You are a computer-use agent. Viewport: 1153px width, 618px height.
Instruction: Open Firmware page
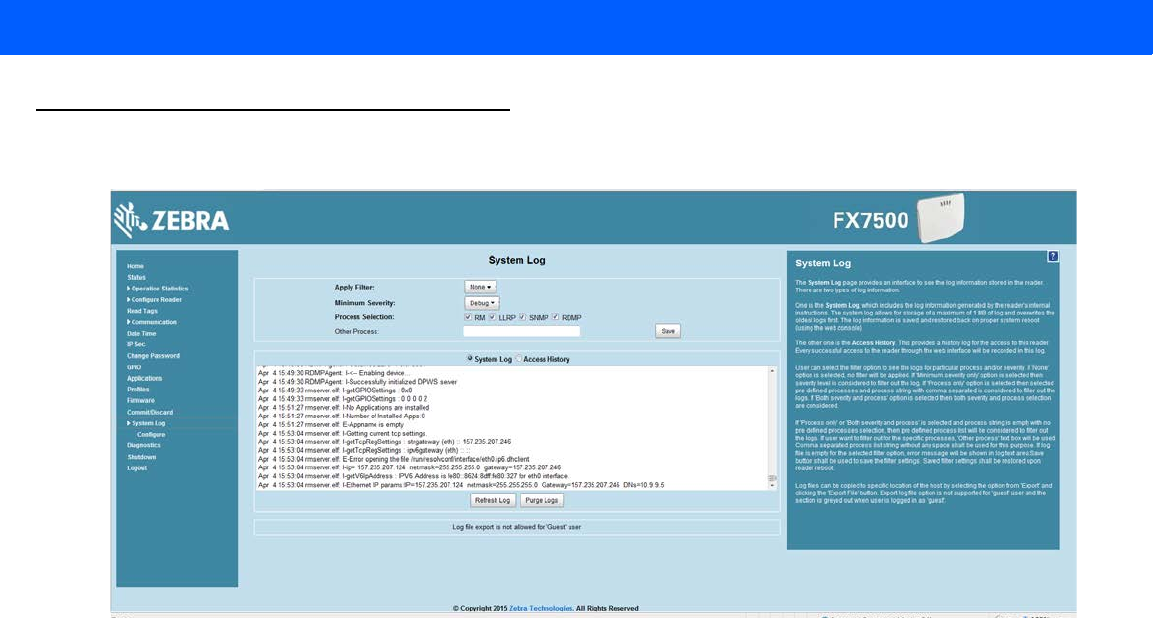pyautogui.click(x=140, y=400)
